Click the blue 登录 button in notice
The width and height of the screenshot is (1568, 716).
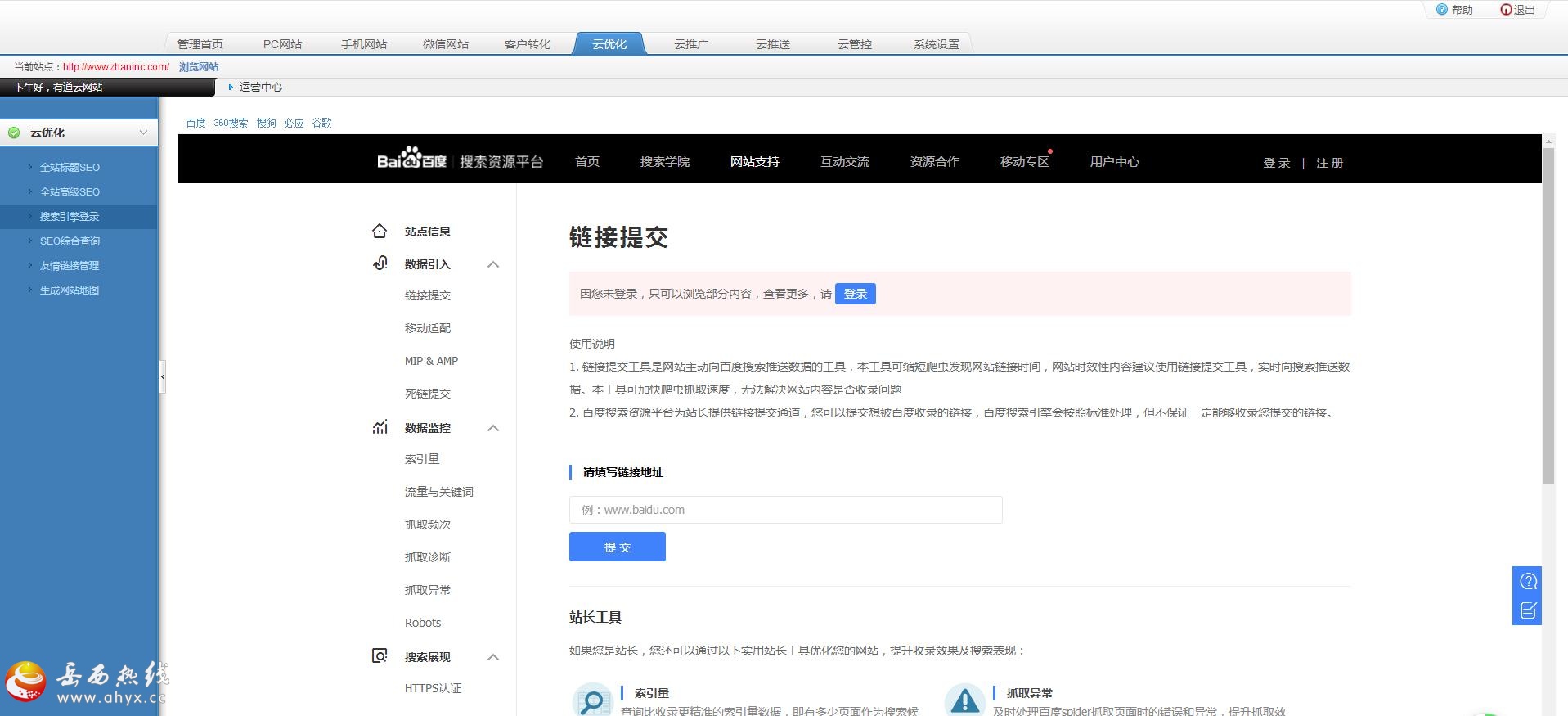(x=856, y=294)
